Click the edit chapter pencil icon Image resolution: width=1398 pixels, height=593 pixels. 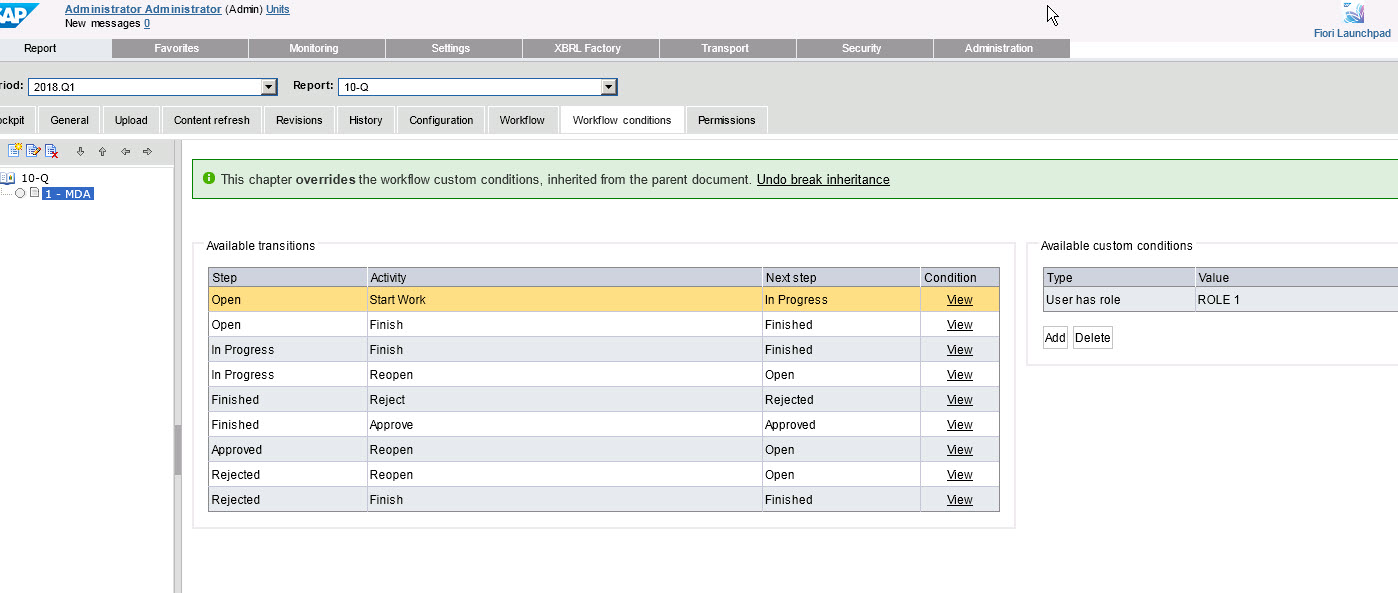(x=33, y=151)
